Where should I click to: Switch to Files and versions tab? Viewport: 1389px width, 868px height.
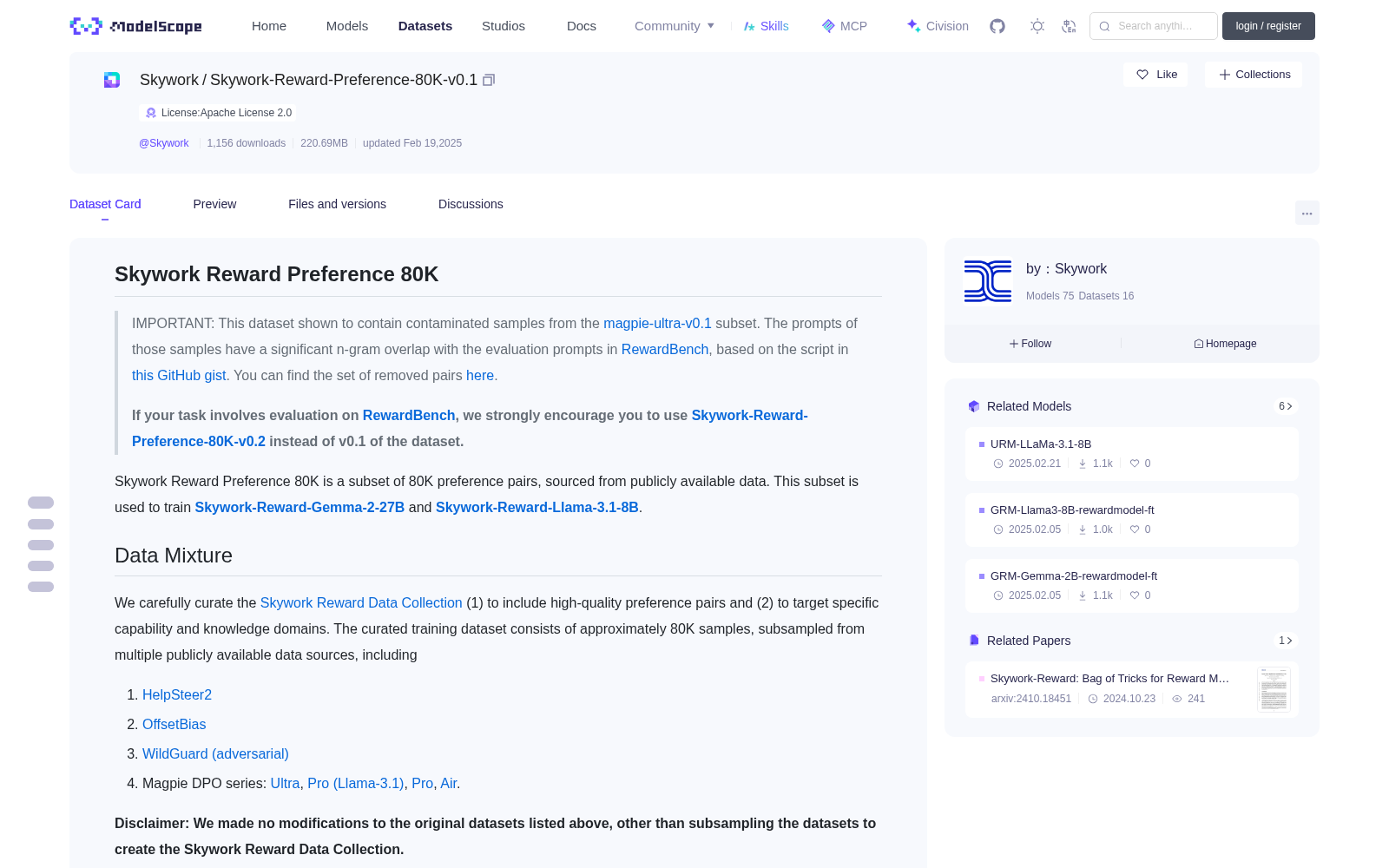[x=337, y=204]
